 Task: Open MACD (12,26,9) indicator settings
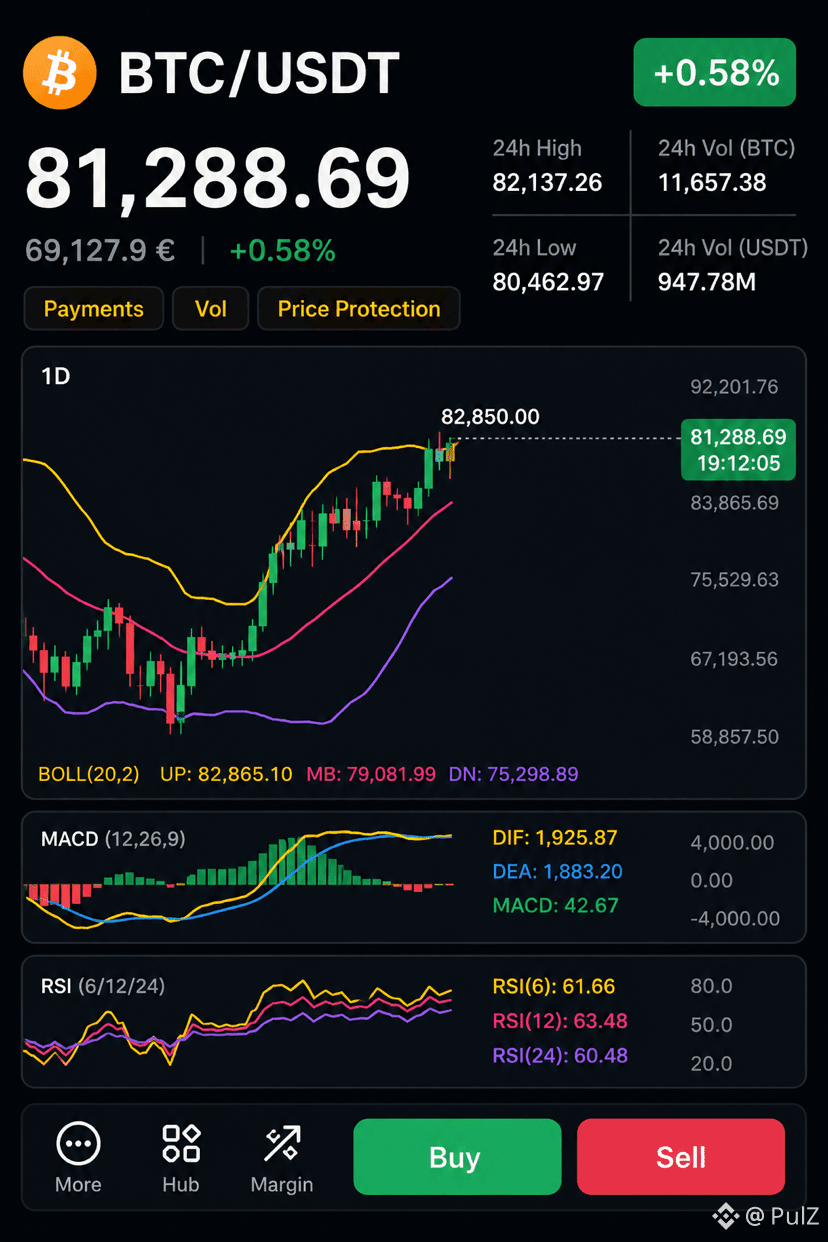point(113,839)
